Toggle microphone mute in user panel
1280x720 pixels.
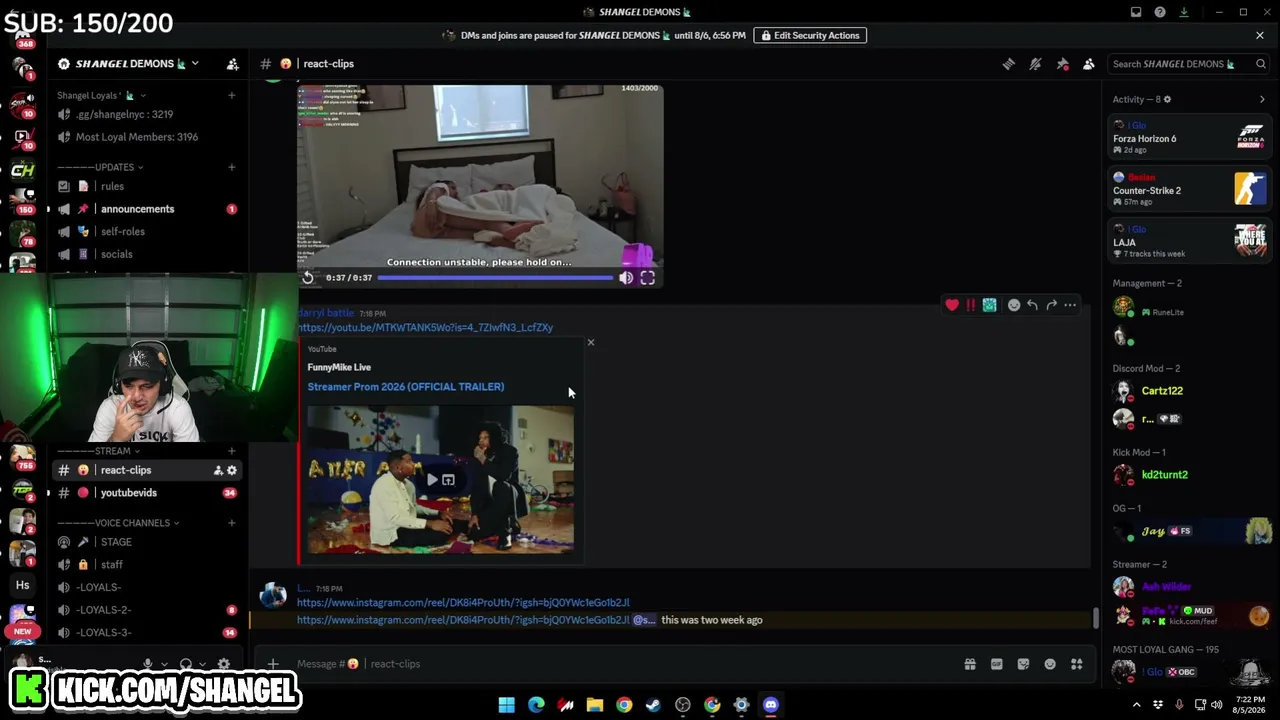pyautogui.click(x=148, y=664)
